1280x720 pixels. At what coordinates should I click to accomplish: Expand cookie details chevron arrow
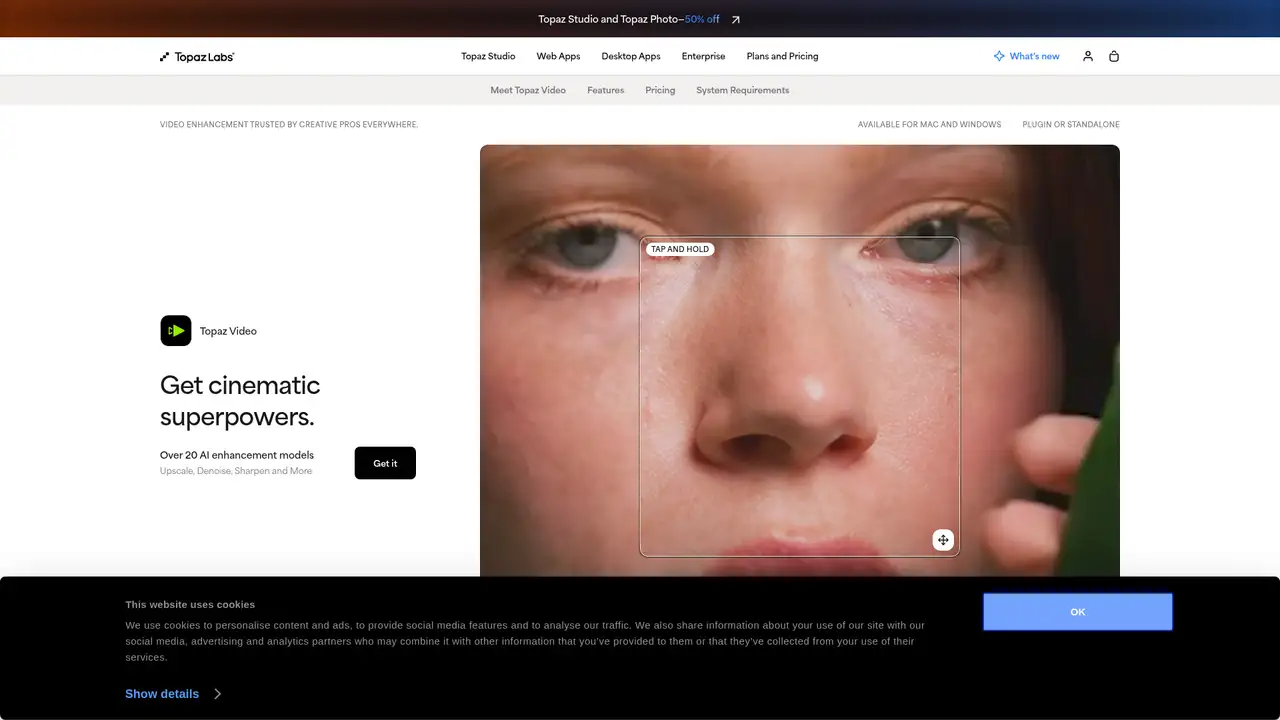(x=218, y=694)
